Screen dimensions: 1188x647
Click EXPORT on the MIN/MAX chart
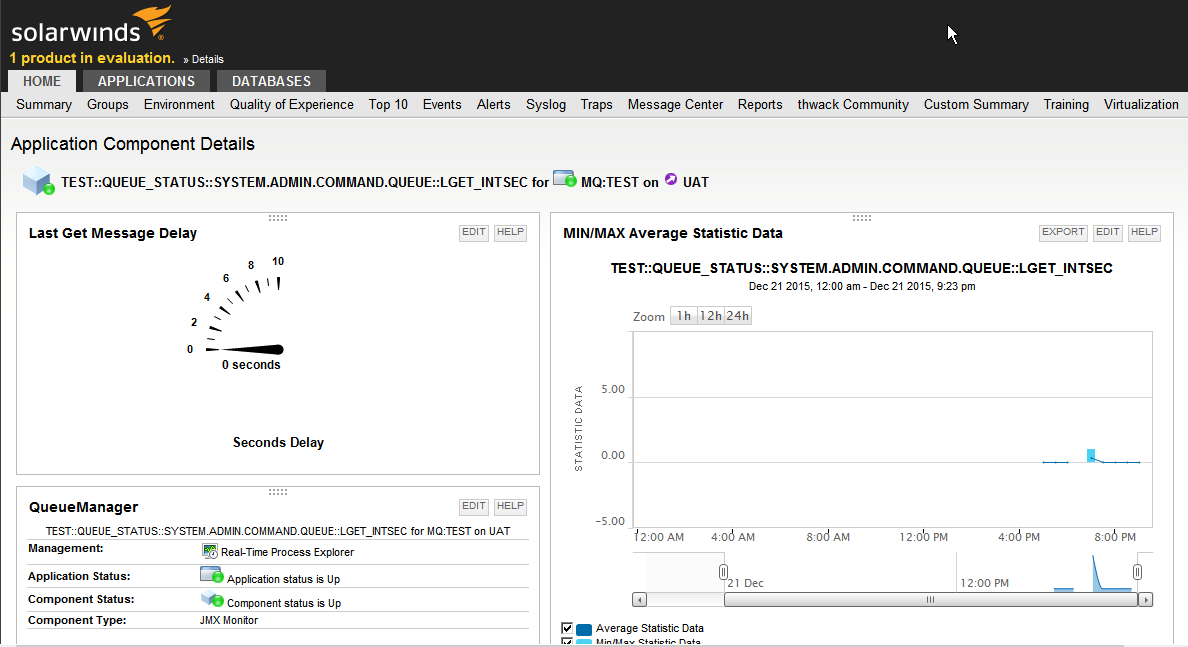(x=1062, y=232)
